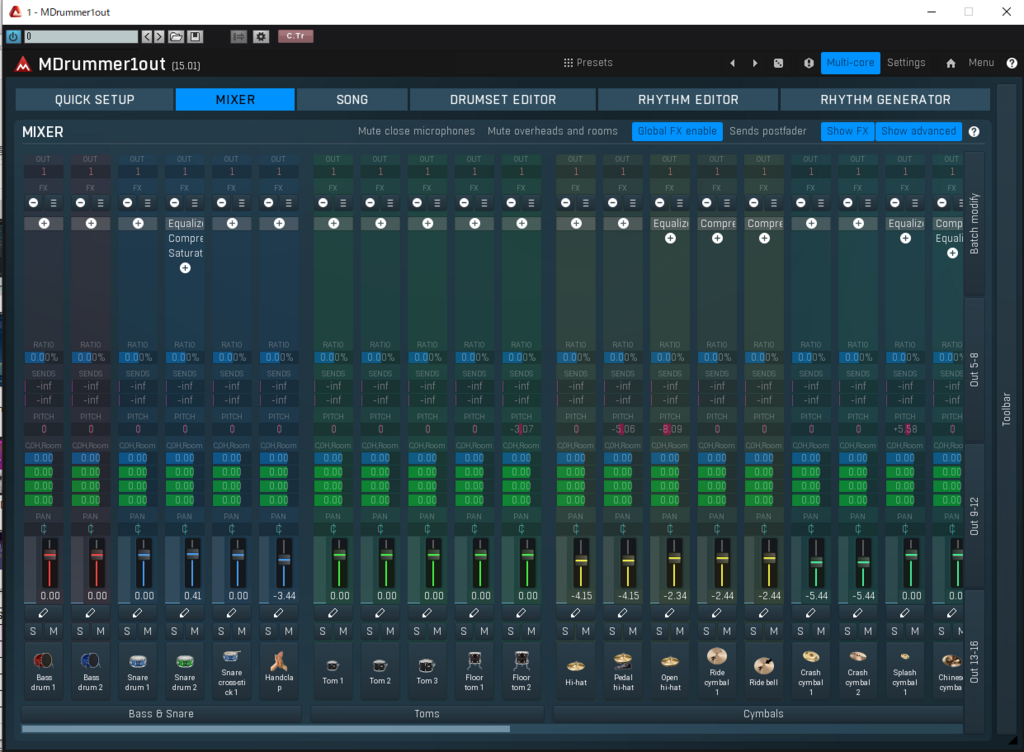Image resolution: width=1024 pixels, height=752 pixels.
Task: Open the FX list menu on Bass drum 2
Action: tap(101, 203)
